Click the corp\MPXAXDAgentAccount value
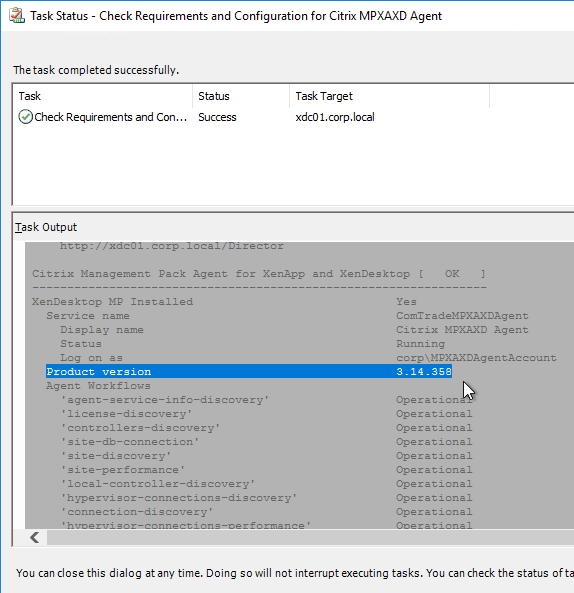This screenshot has height=593, width=574. tap(476, 357)
